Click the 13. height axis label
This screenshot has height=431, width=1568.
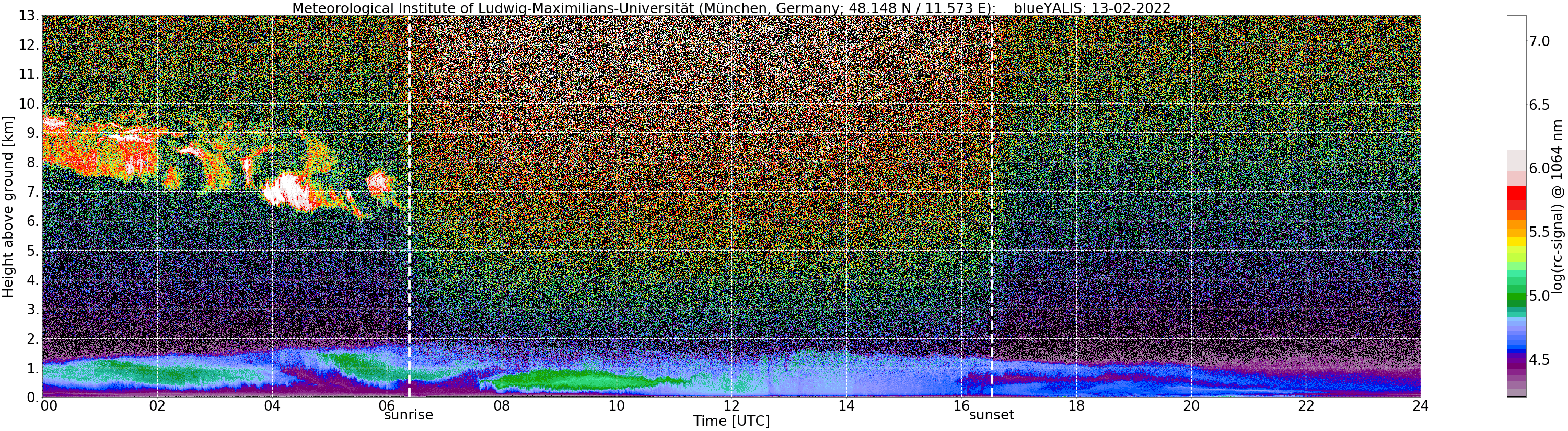click(29, 16)
